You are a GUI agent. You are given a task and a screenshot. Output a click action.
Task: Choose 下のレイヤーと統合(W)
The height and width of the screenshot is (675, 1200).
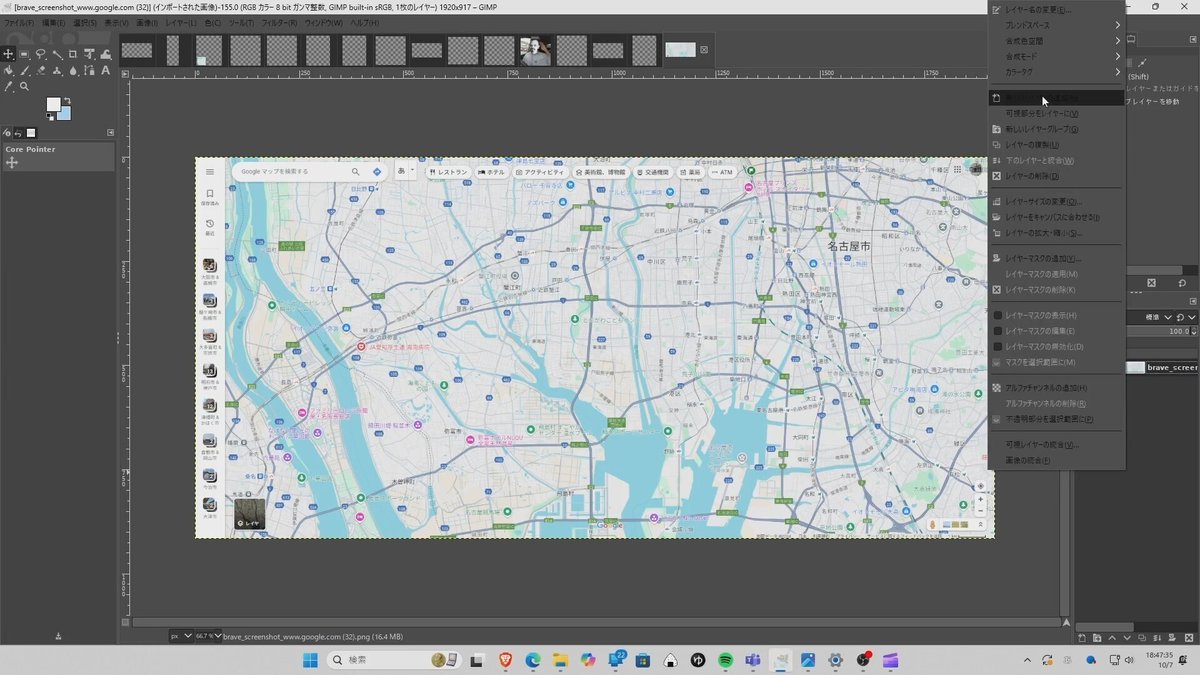pyautogui.click(x=1056, y=160)
